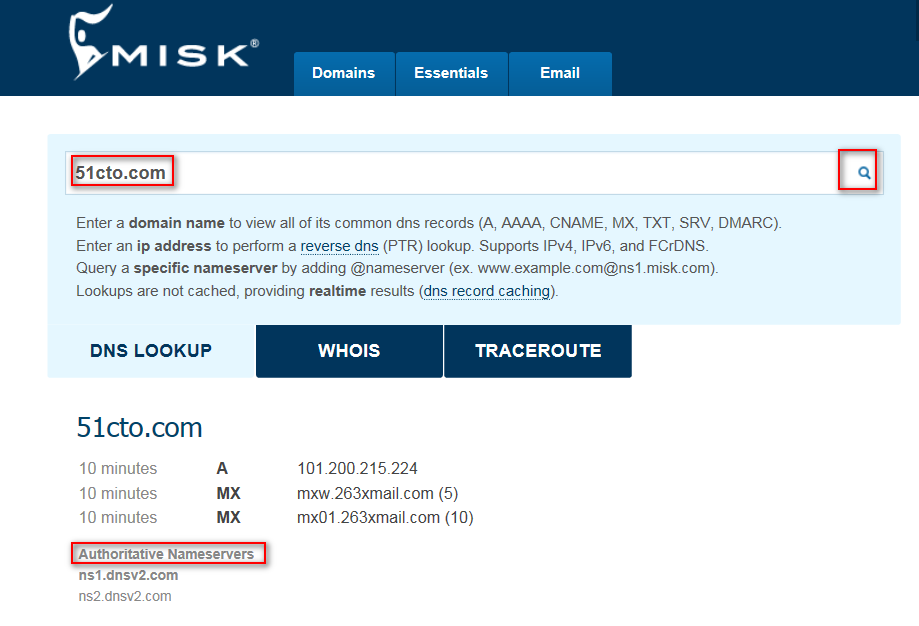Click the magnifier search icon
This screenshot has height=626, width=919.
coord(864,172)
